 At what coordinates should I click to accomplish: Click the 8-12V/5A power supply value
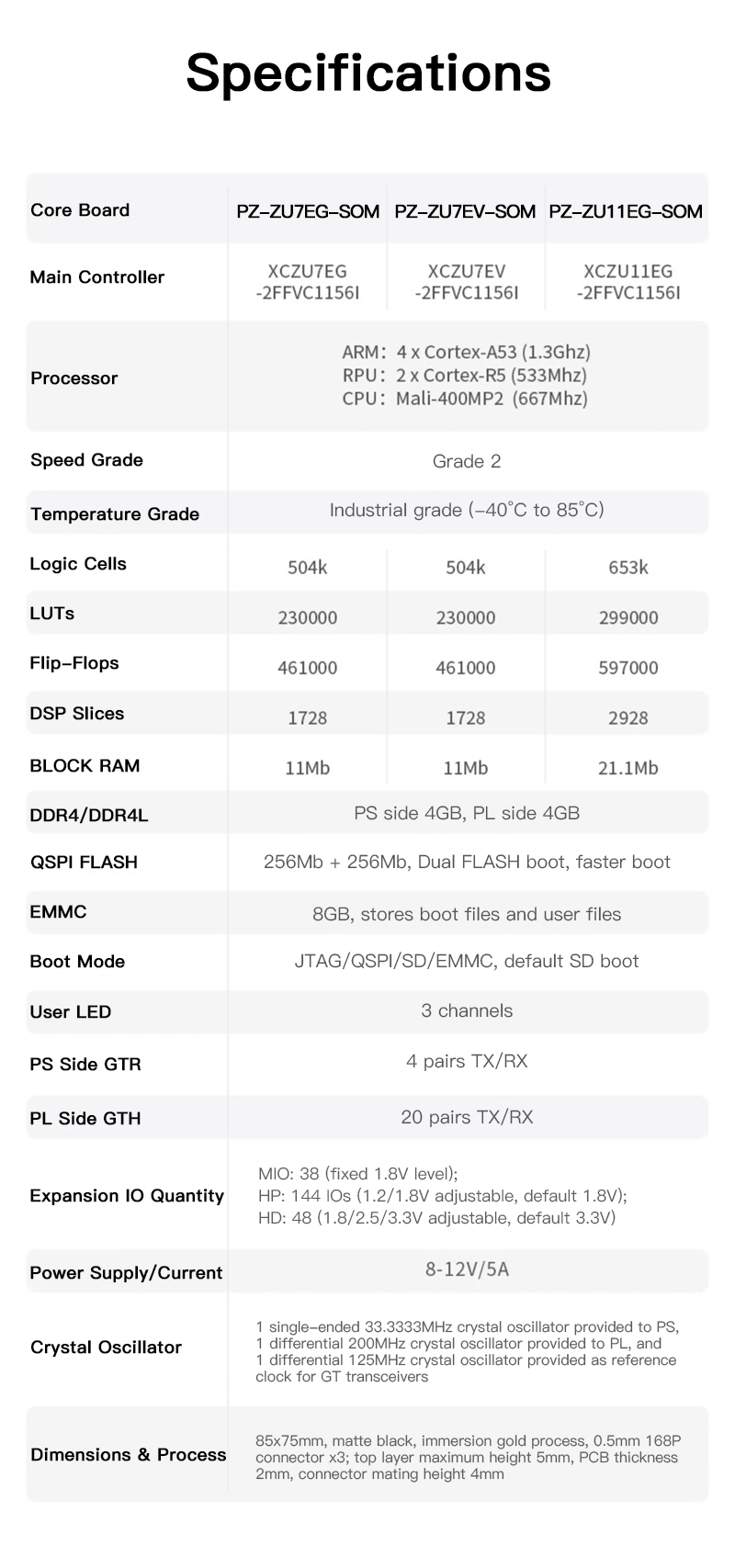click(x=467, y=1269)
